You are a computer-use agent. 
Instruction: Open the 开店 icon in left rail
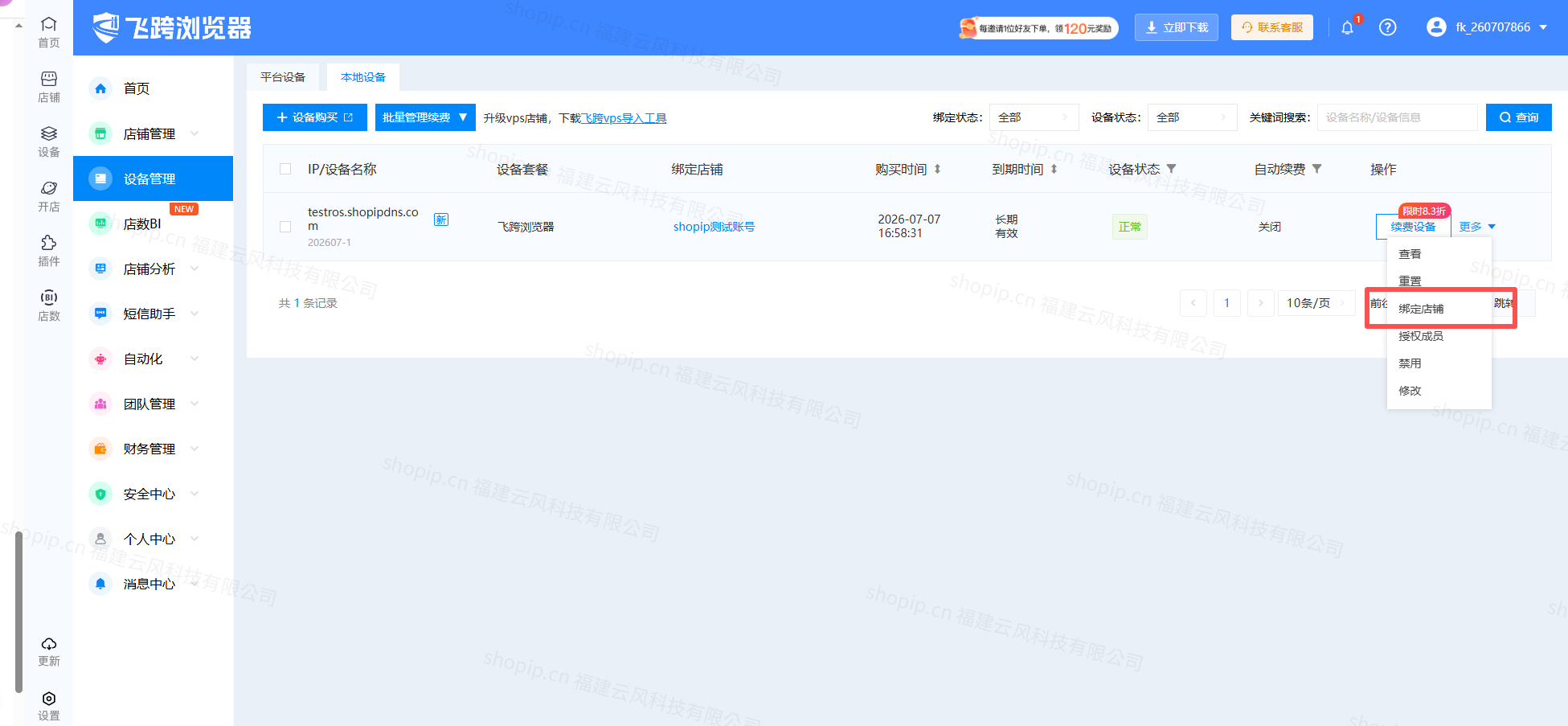click(49, 188)
